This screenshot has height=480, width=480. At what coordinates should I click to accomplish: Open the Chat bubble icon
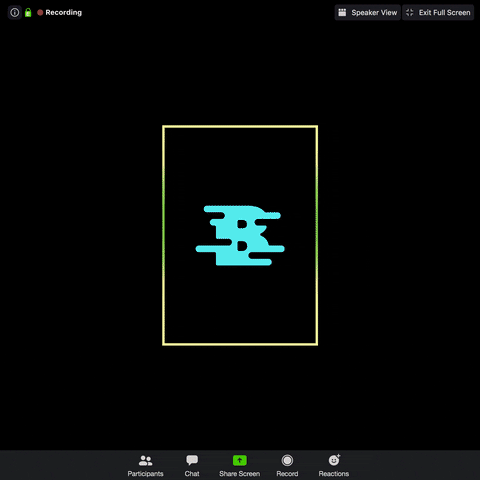coord(192,460)
